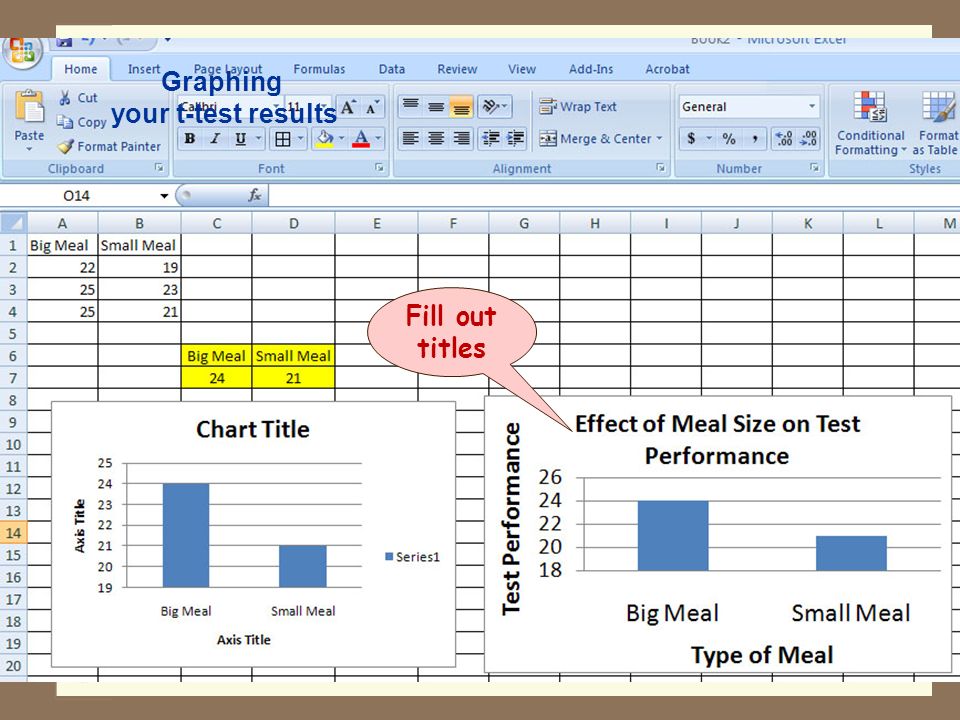
Task: Toggle Underline formatting
Action: (241, 139)
